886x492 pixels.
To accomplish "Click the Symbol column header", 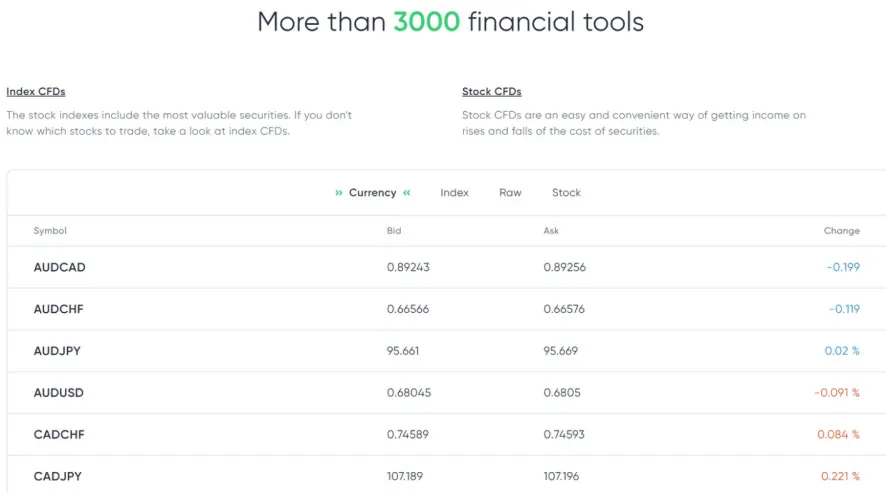I will point(50,231).
